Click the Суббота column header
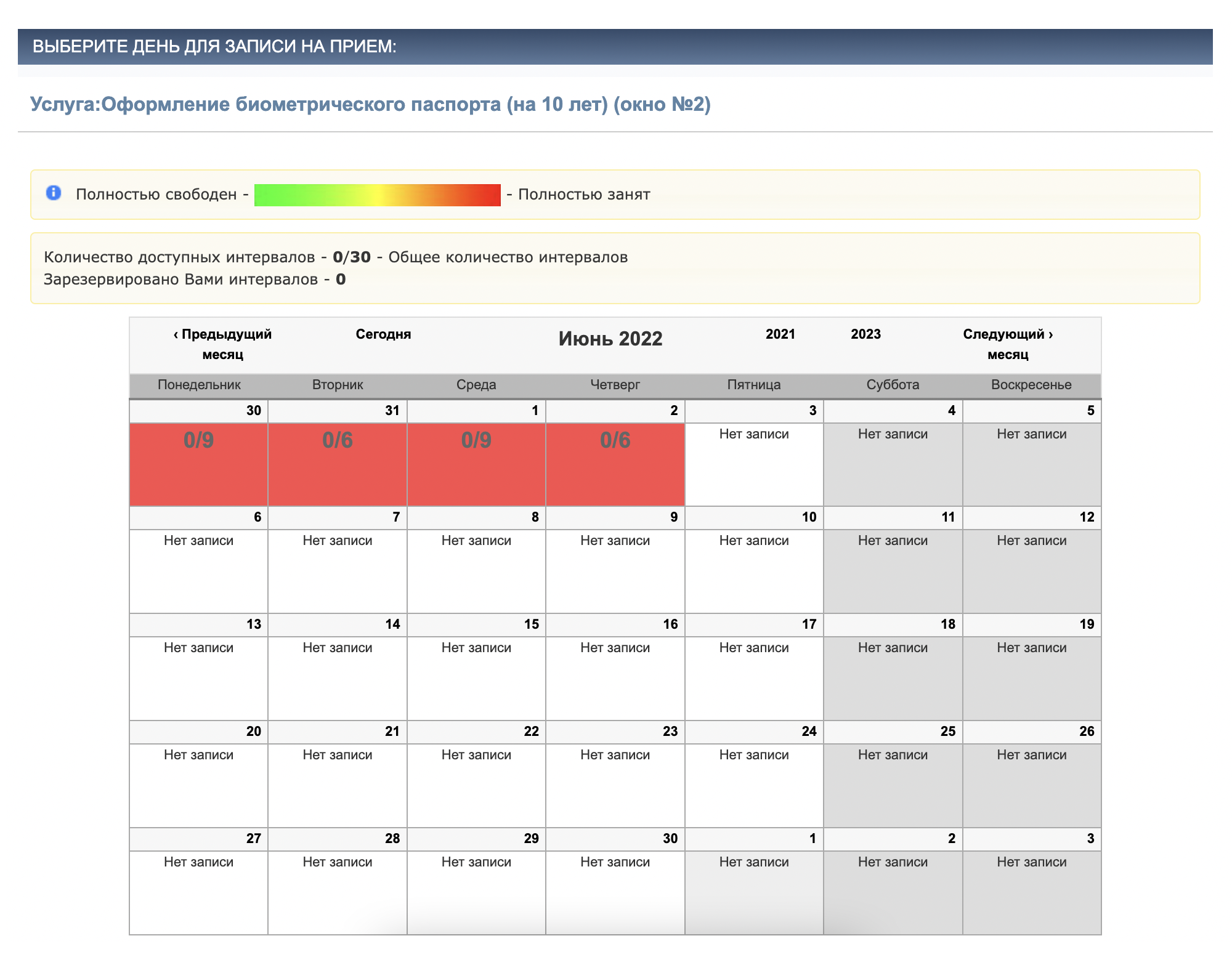This screenshot has height=973, width=1232. (893, 385)
